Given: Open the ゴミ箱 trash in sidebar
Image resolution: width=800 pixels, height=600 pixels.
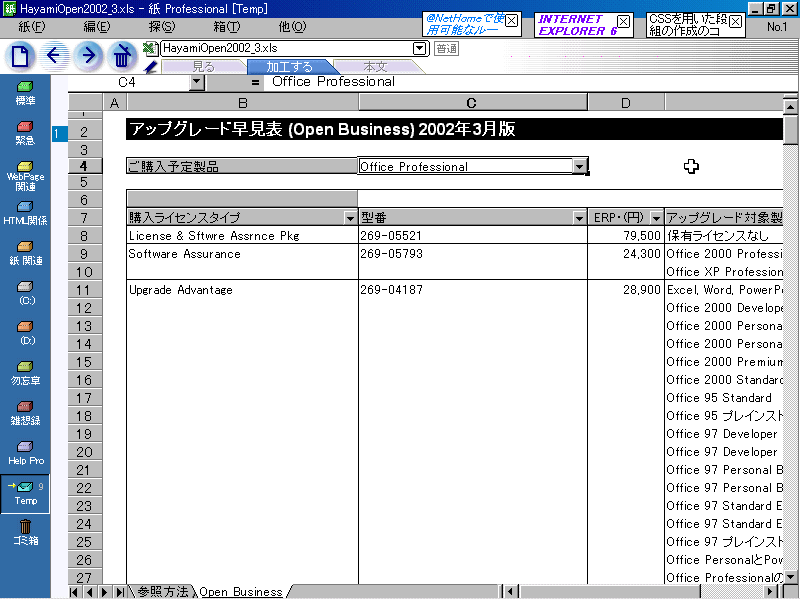Looking at the screenshot, I should pyautogui.click(x=25, y=532).
